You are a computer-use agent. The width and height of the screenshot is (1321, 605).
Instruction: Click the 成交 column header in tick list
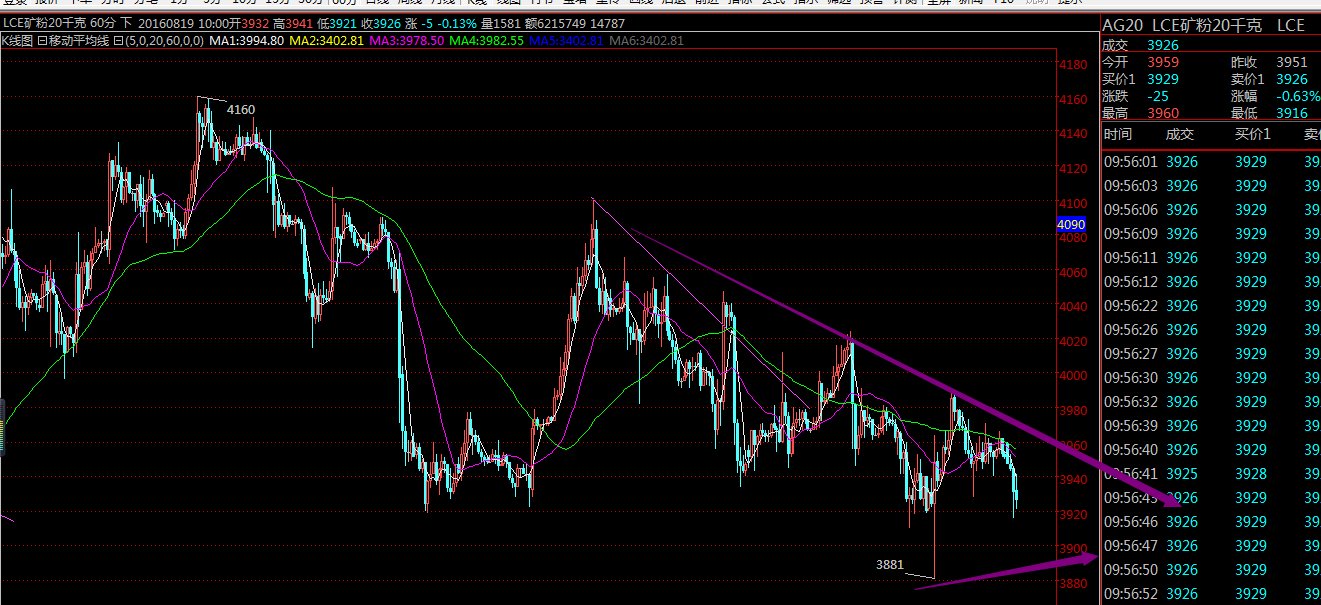point(1180,134)
